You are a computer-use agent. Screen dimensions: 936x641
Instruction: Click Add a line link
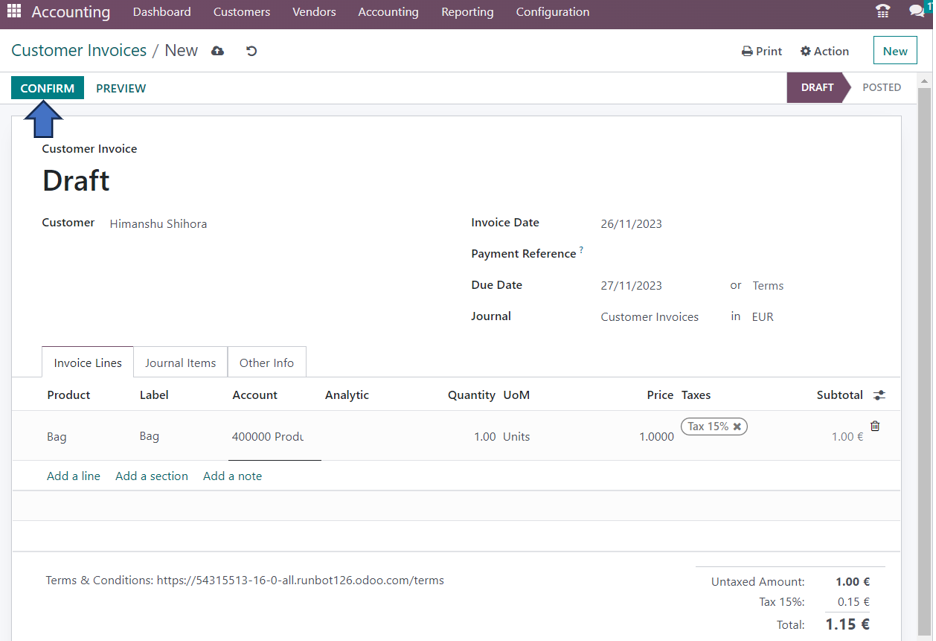73,476
